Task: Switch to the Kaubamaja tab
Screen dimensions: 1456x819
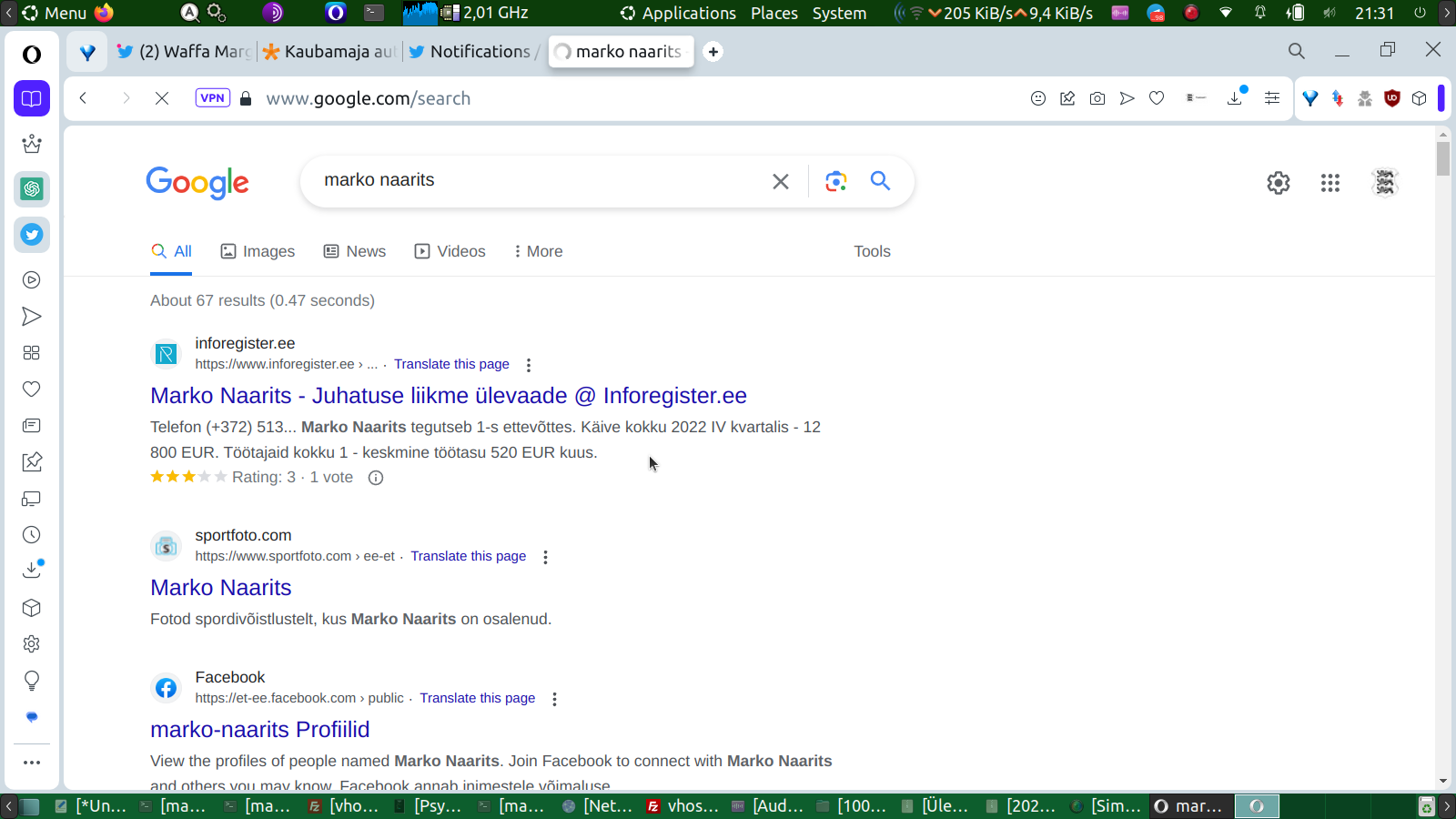Action: point(329,52)
